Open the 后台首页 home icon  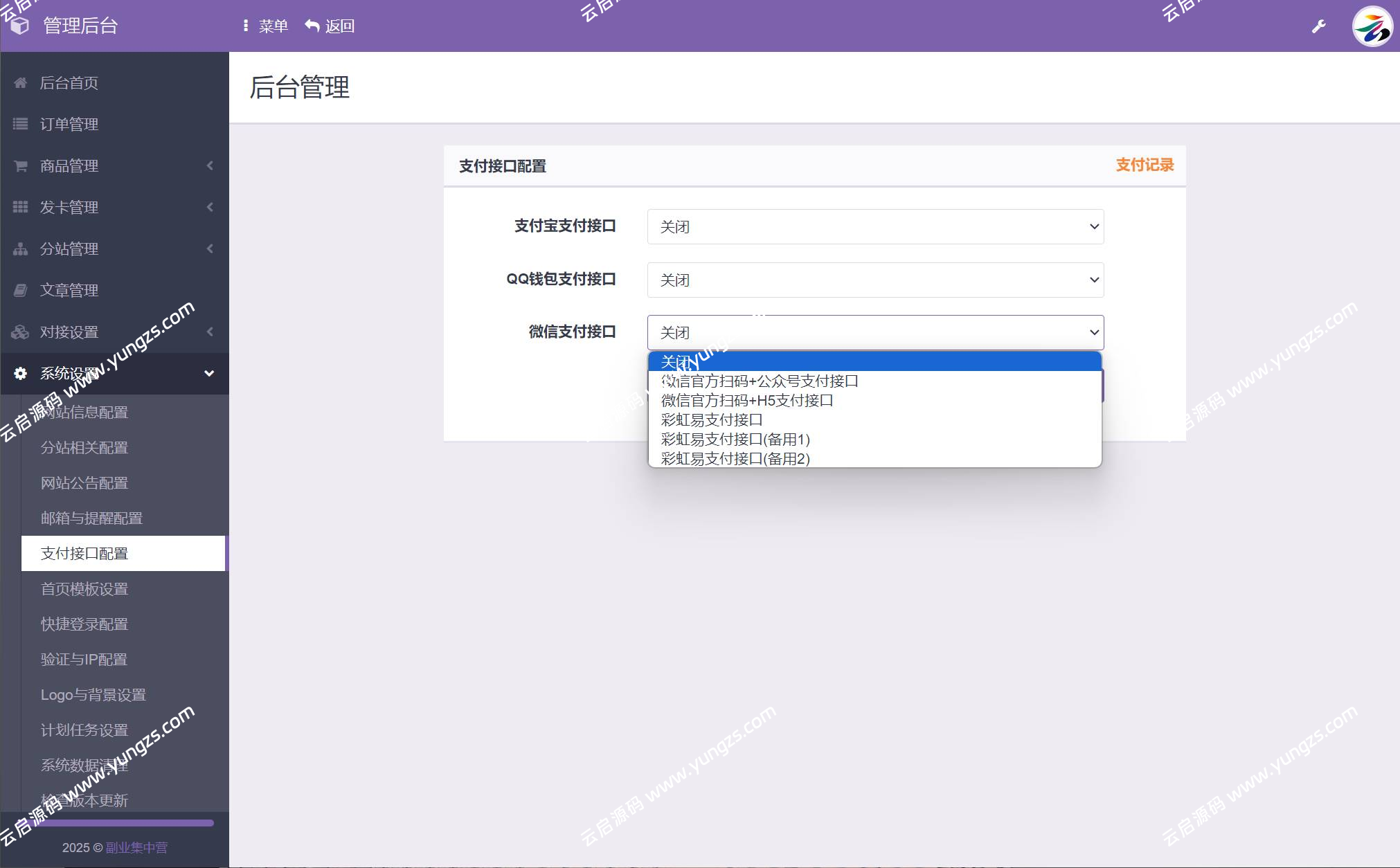click(20, 82)
